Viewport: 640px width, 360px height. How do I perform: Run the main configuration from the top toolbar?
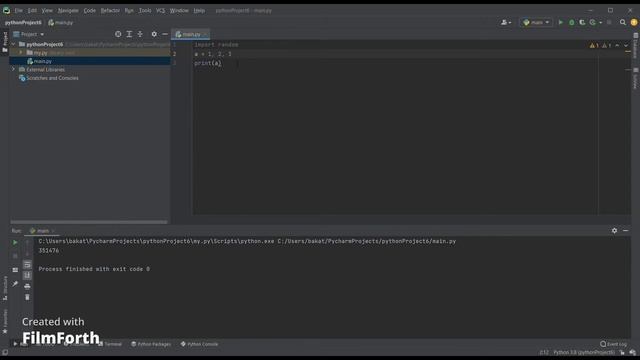[561, 22]
